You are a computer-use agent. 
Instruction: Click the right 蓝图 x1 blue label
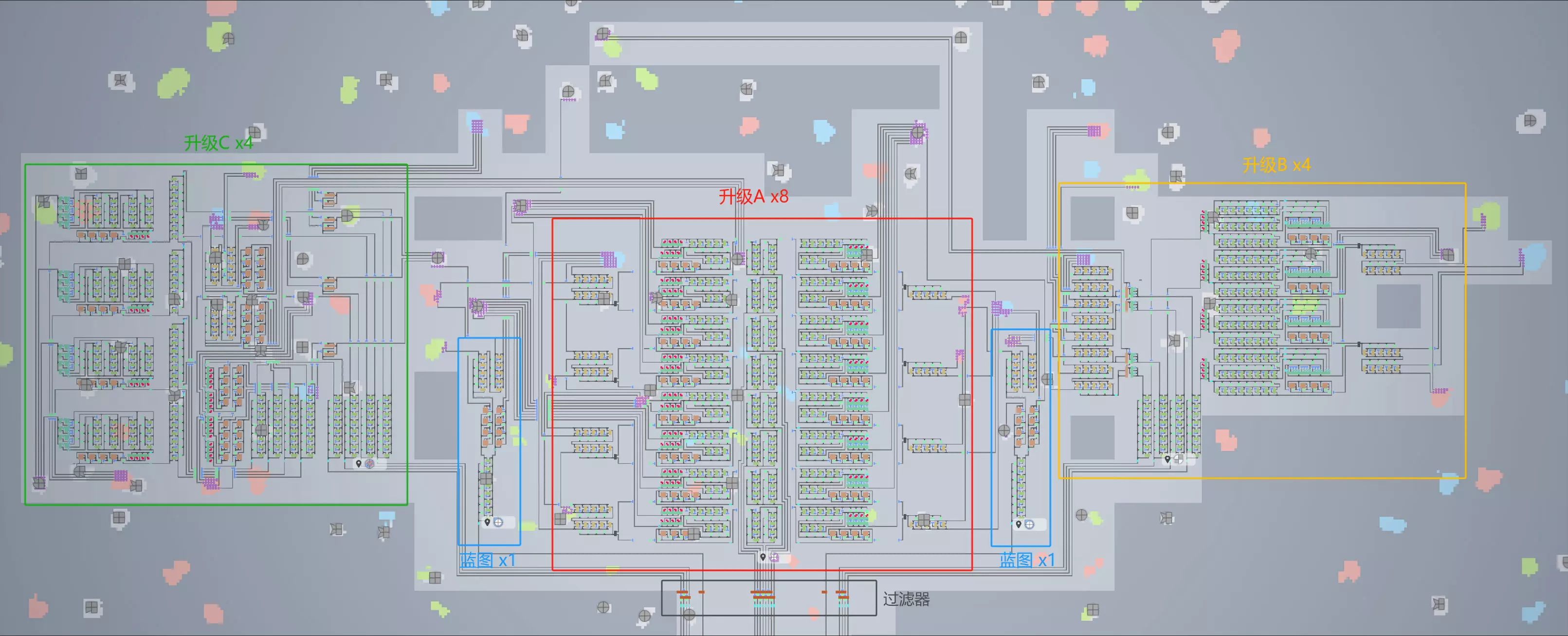[1026, 561]
